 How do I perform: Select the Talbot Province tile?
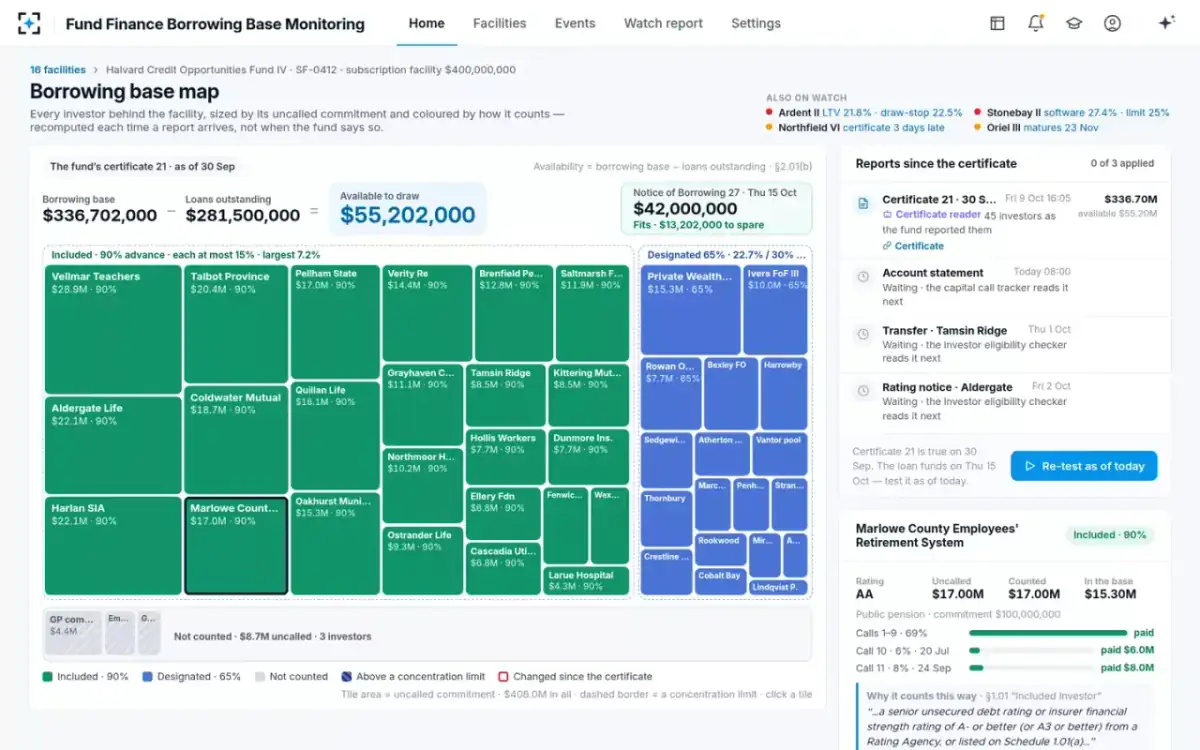coord(236,324)
